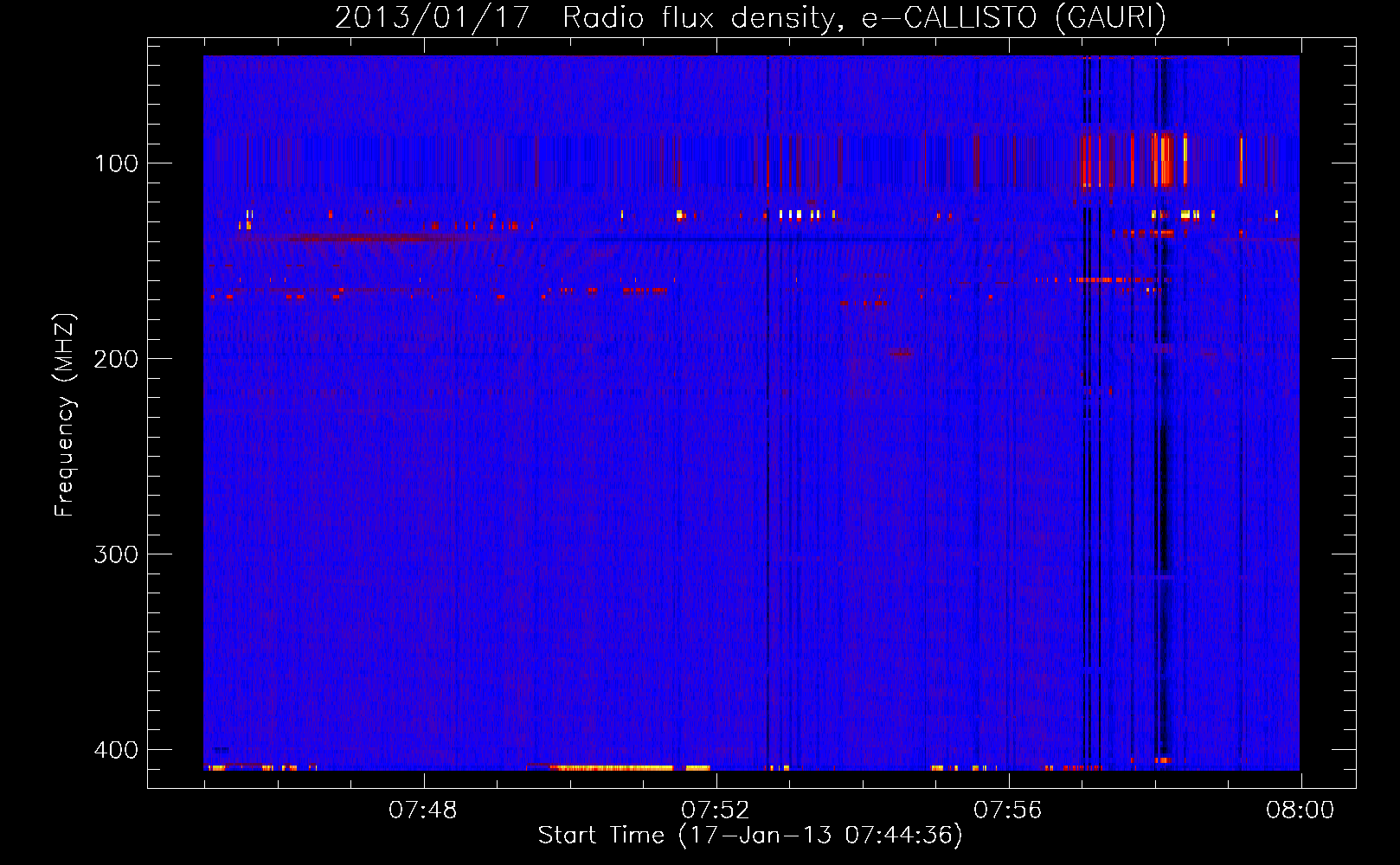Click the 300 MHz tick label
Screen dimensions: 1400x865
[116, 554]
